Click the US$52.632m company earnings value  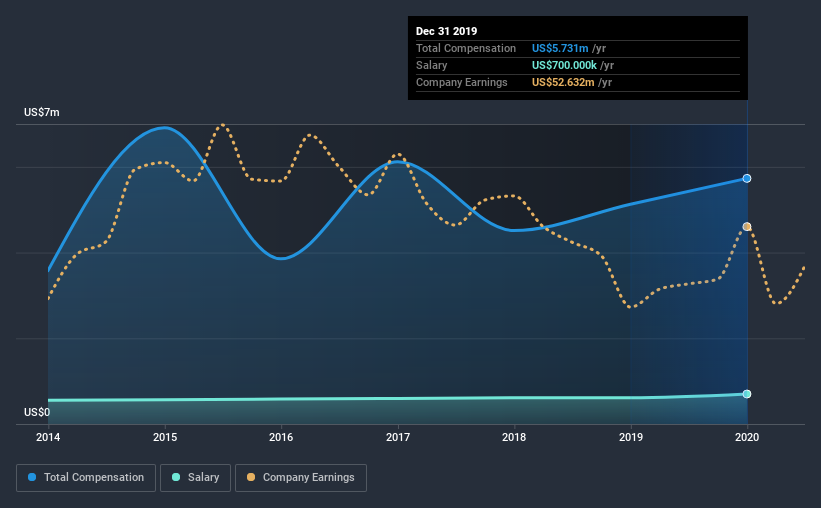point(563,82)
